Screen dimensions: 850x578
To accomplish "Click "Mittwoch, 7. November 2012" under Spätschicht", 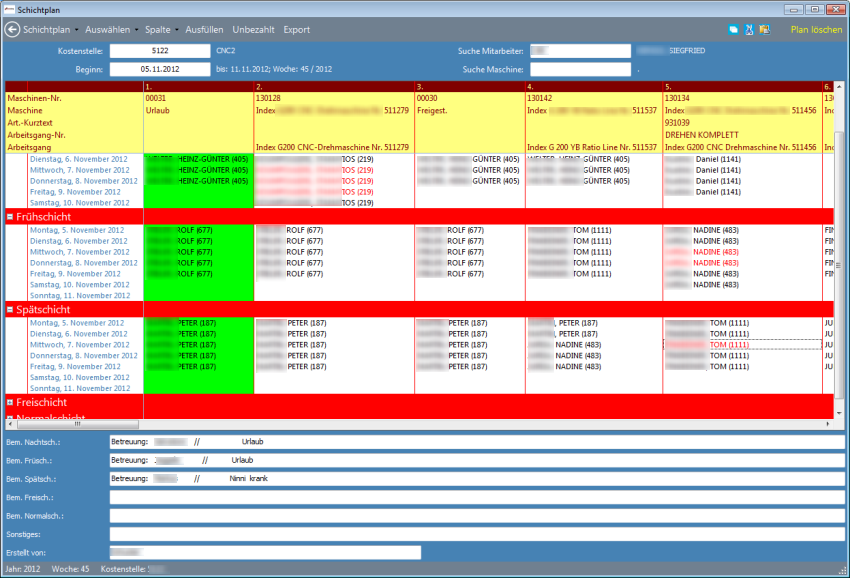I will point(80,345).
